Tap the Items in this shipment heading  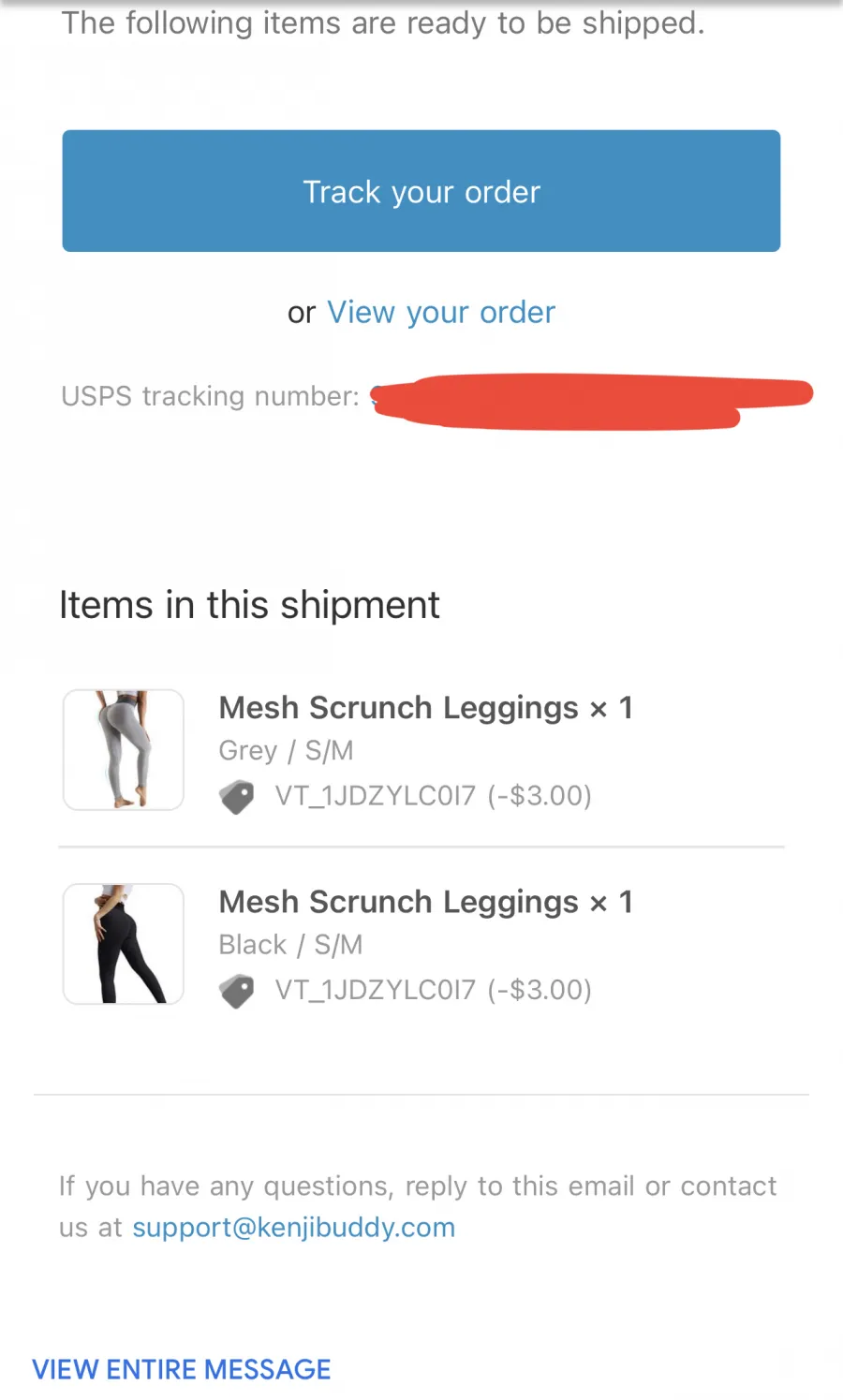click(x=249, y=605)
